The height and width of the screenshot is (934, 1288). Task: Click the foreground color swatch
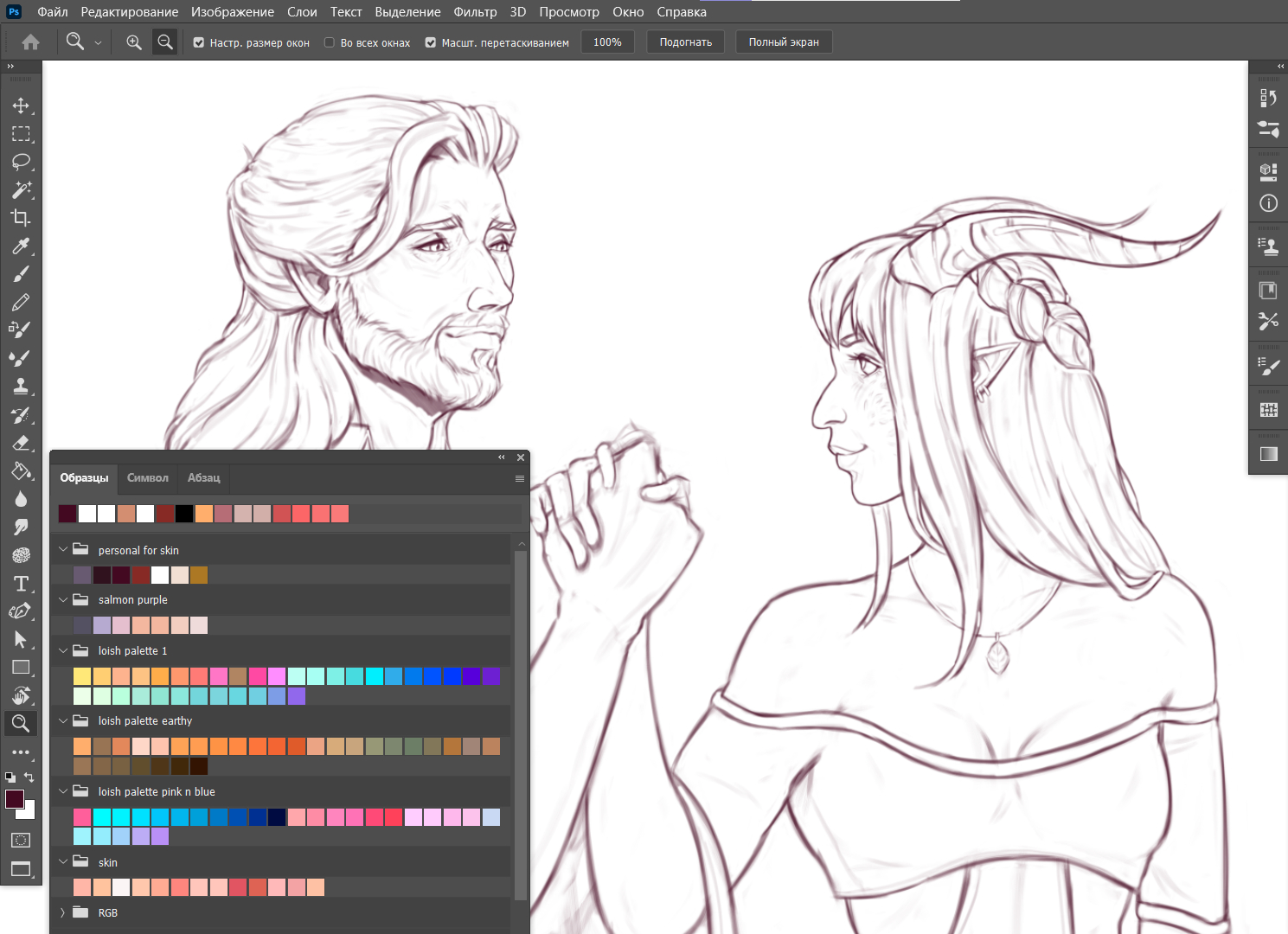coord(15,798)
